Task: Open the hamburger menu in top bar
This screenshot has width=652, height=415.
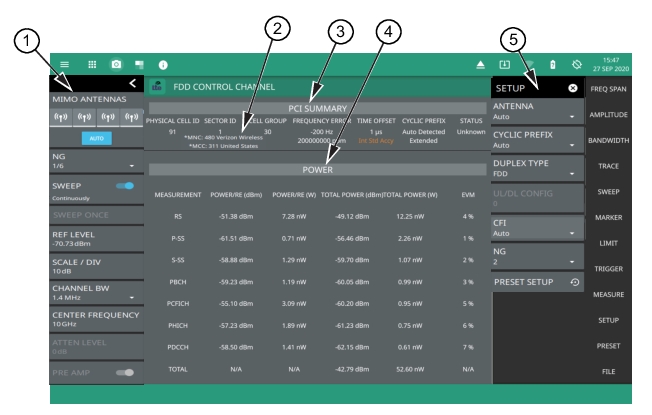Action: click(x=65, y=63)
